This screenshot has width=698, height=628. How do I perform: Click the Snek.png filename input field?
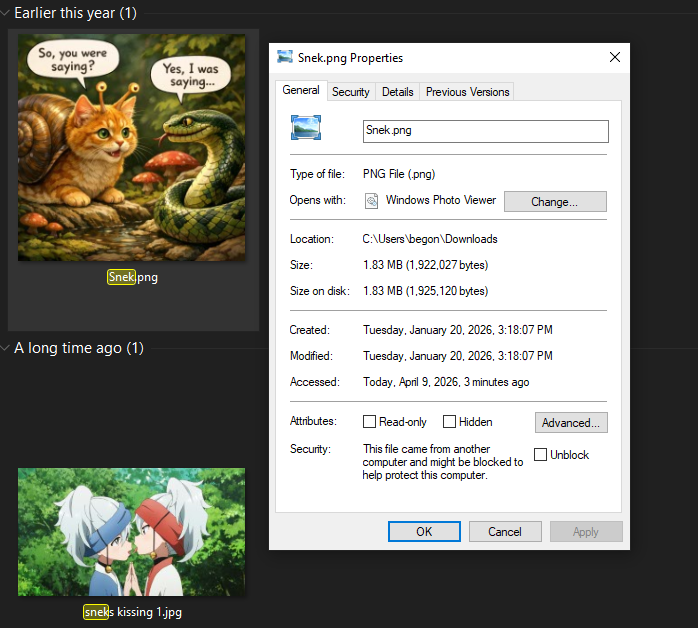tap(486, 131)
